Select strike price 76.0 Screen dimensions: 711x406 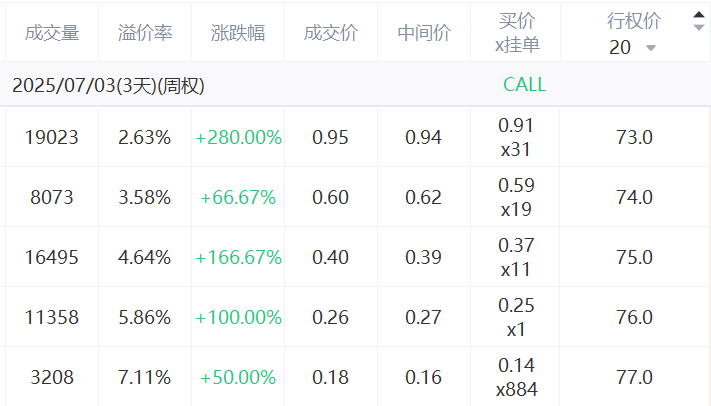(634, 317)
